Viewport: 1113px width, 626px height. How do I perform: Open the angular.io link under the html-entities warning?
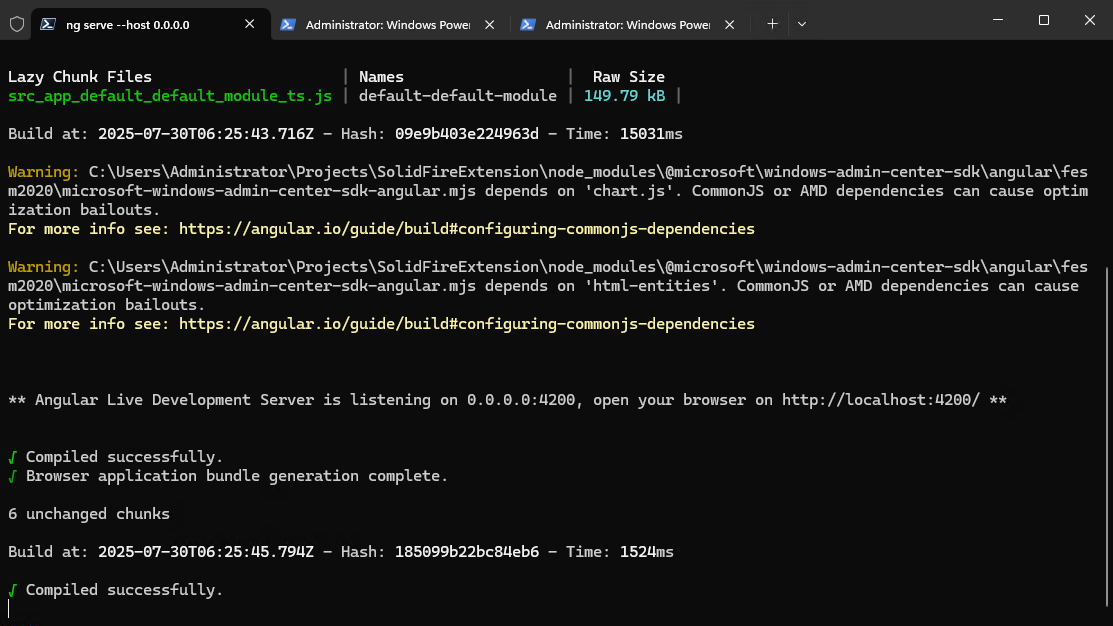466,324
